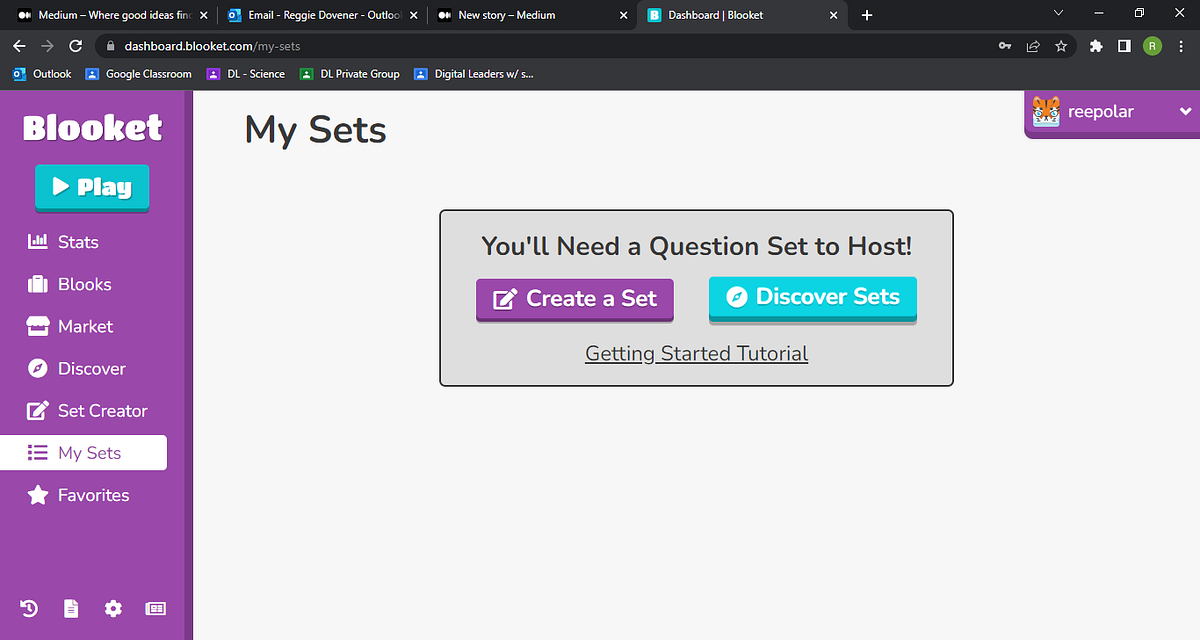Viewport: 1200px width, 640px height.
Task: Open the Outlook bookmark
Action: [42, 74]
